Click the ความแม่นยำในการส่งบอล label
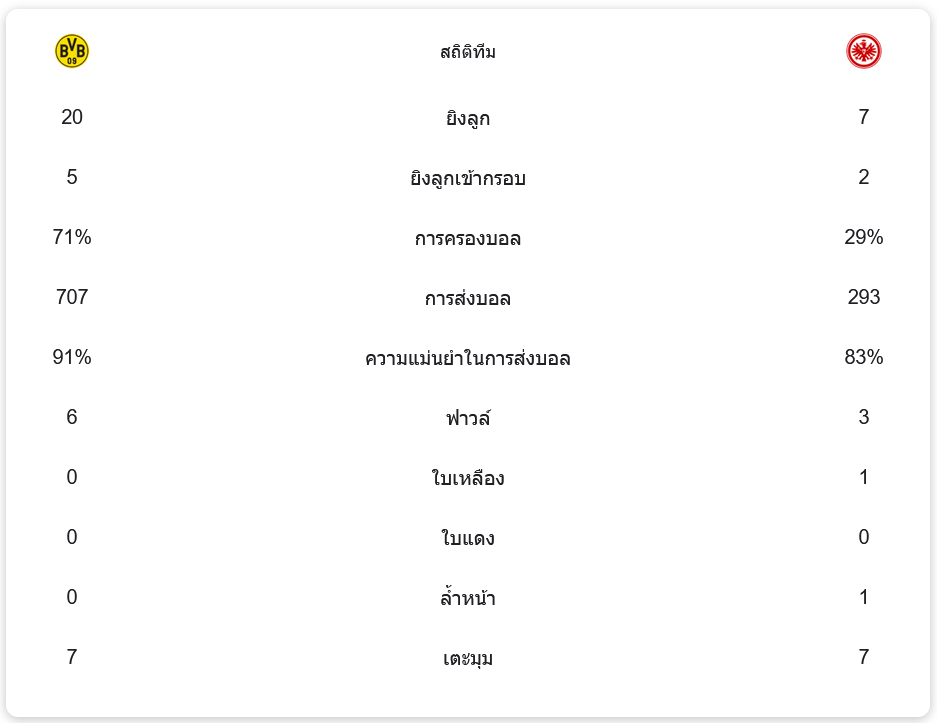This screenshot has width=937, height=723. (x=468, y=358)
